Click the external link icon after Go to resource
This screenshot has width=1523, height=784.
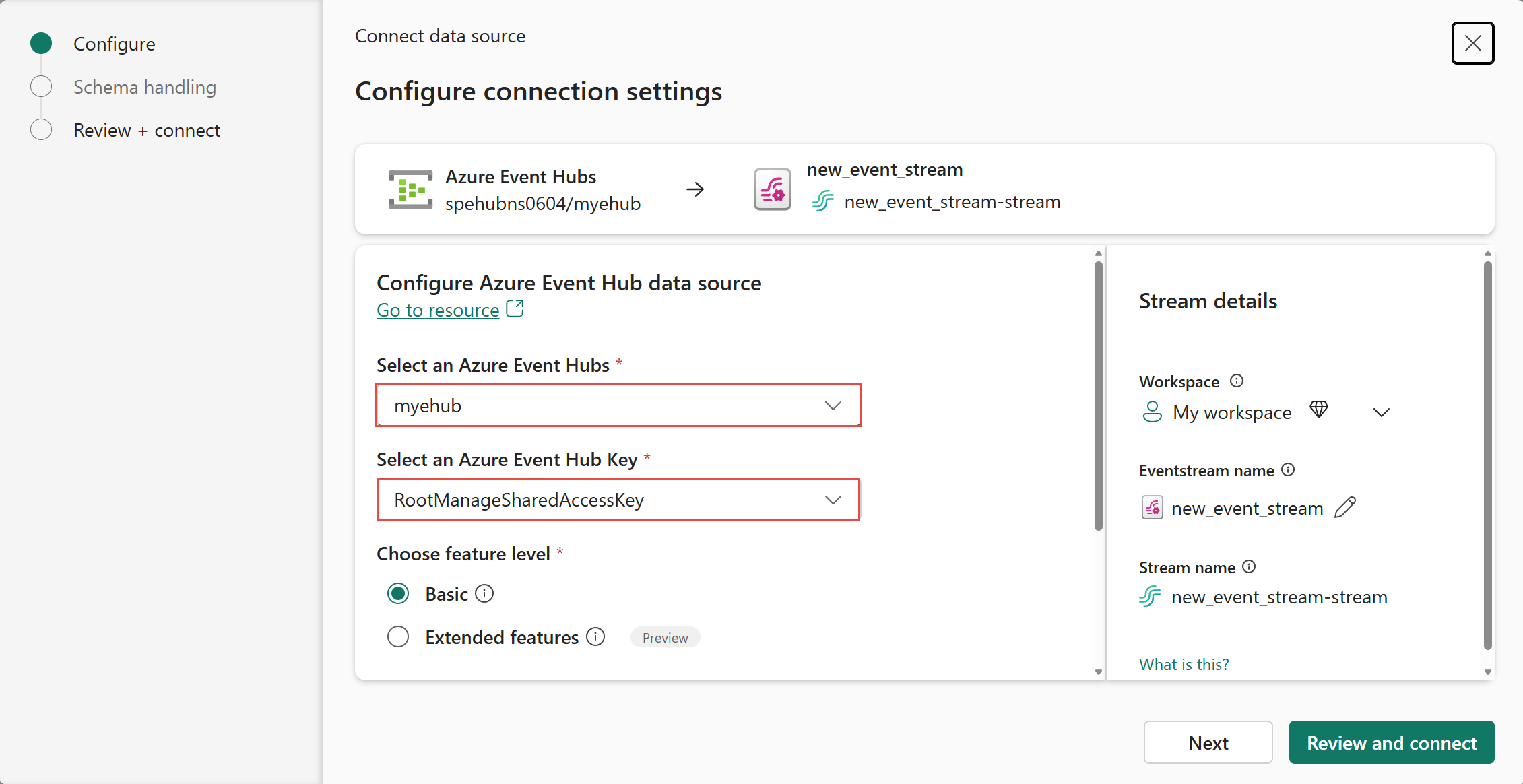click(x=515, y=309)
